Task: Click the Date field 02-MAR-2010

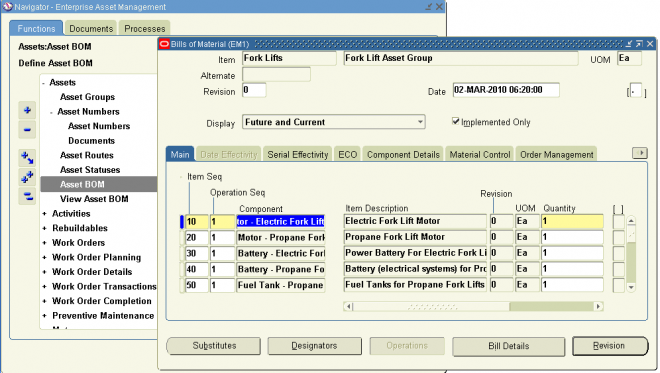Action: coord(506,90)
